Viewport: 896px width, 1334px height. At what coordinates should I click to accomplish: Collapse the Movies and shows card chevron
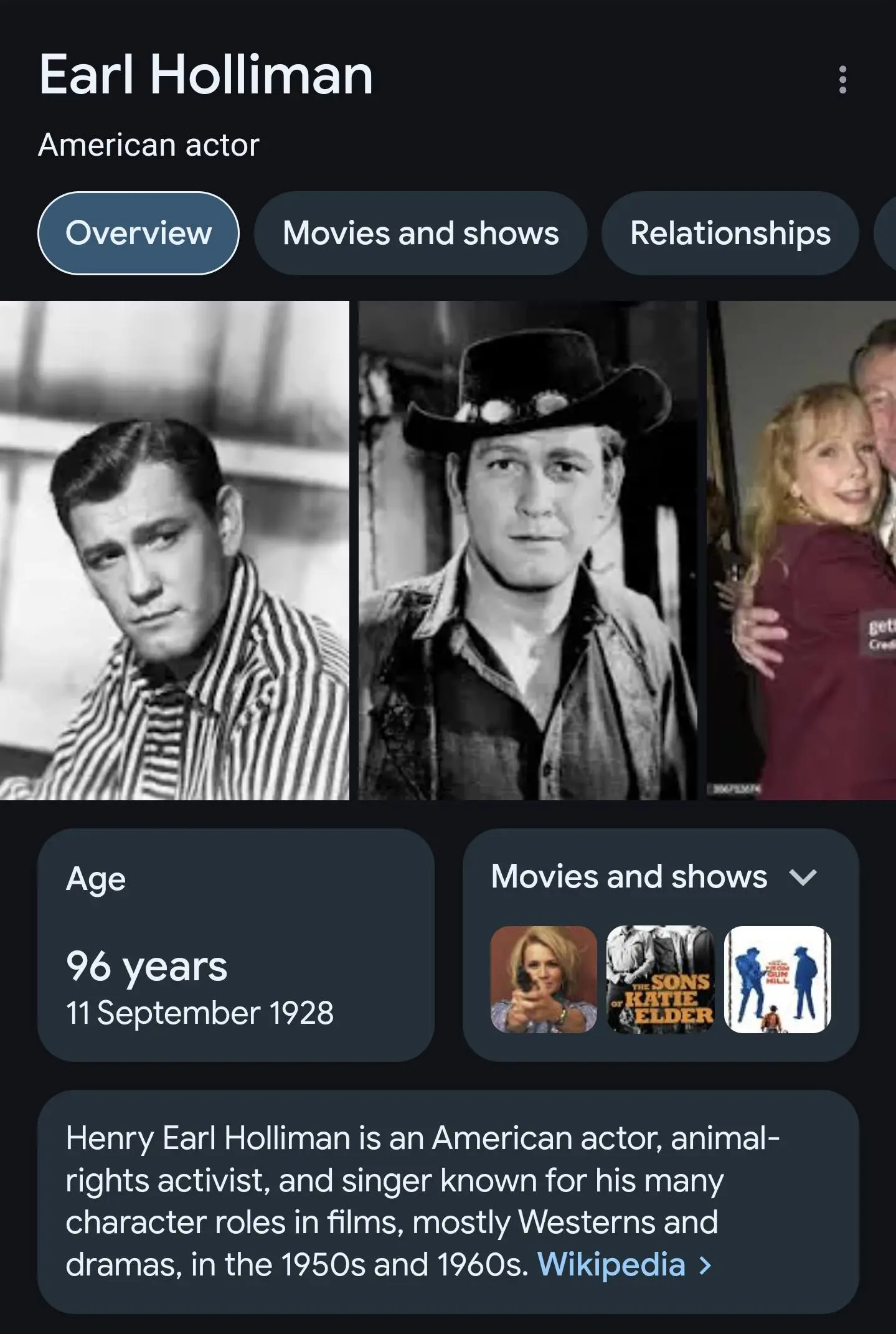click(803, 878)
